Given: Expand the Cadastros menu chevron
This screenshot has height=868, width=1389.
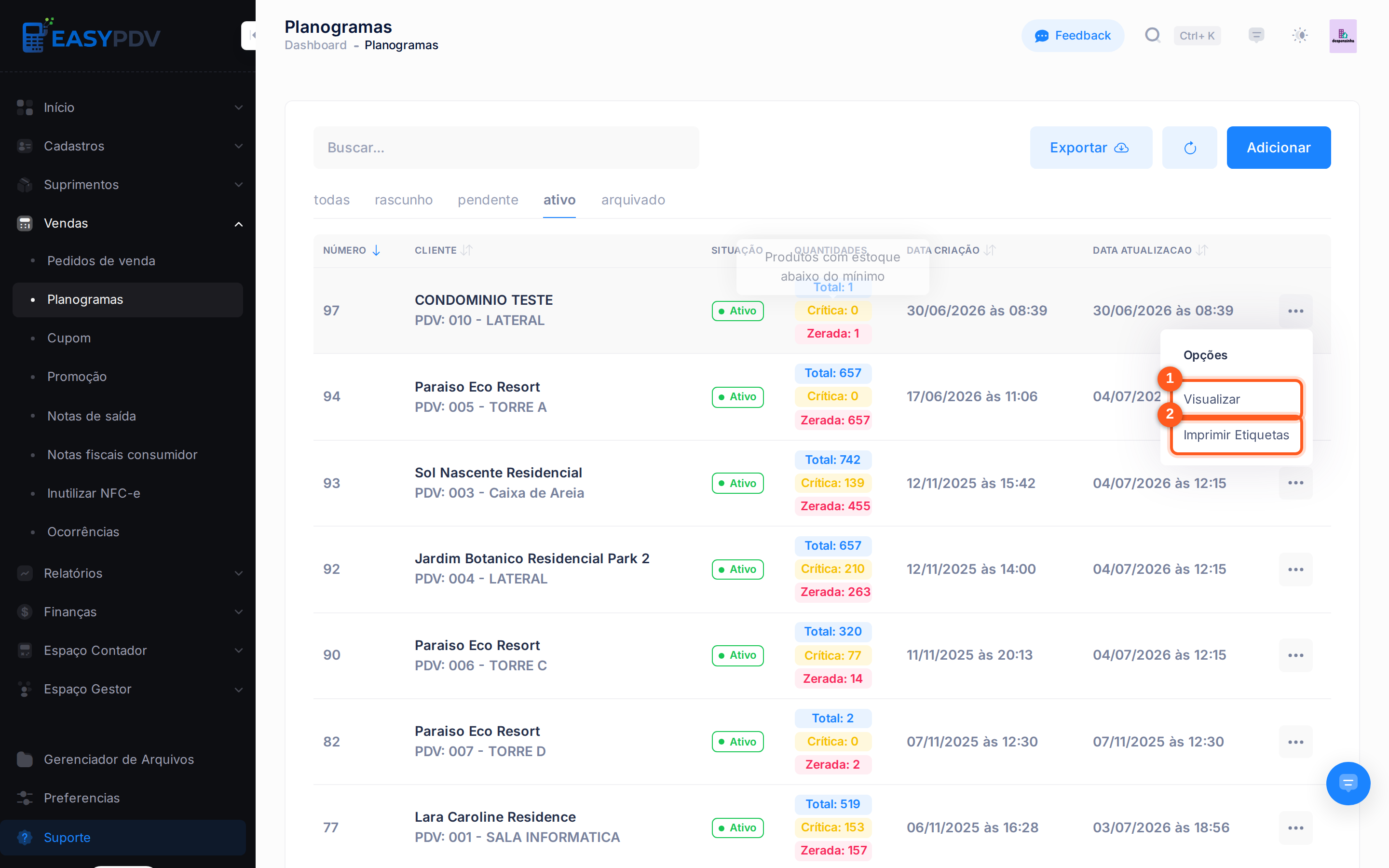Looking at the screenshot, I should click(x=239, y=146).
